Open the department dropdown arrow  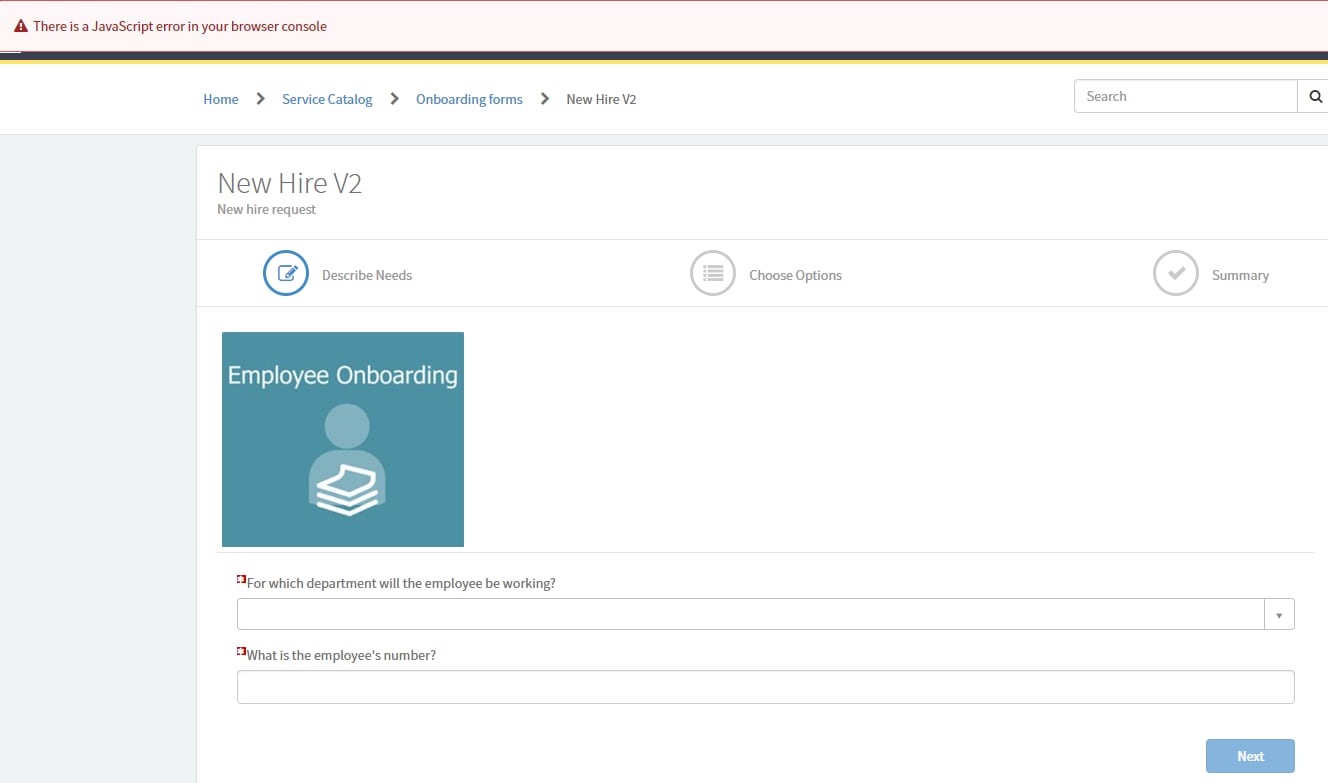coord(1279,614)
